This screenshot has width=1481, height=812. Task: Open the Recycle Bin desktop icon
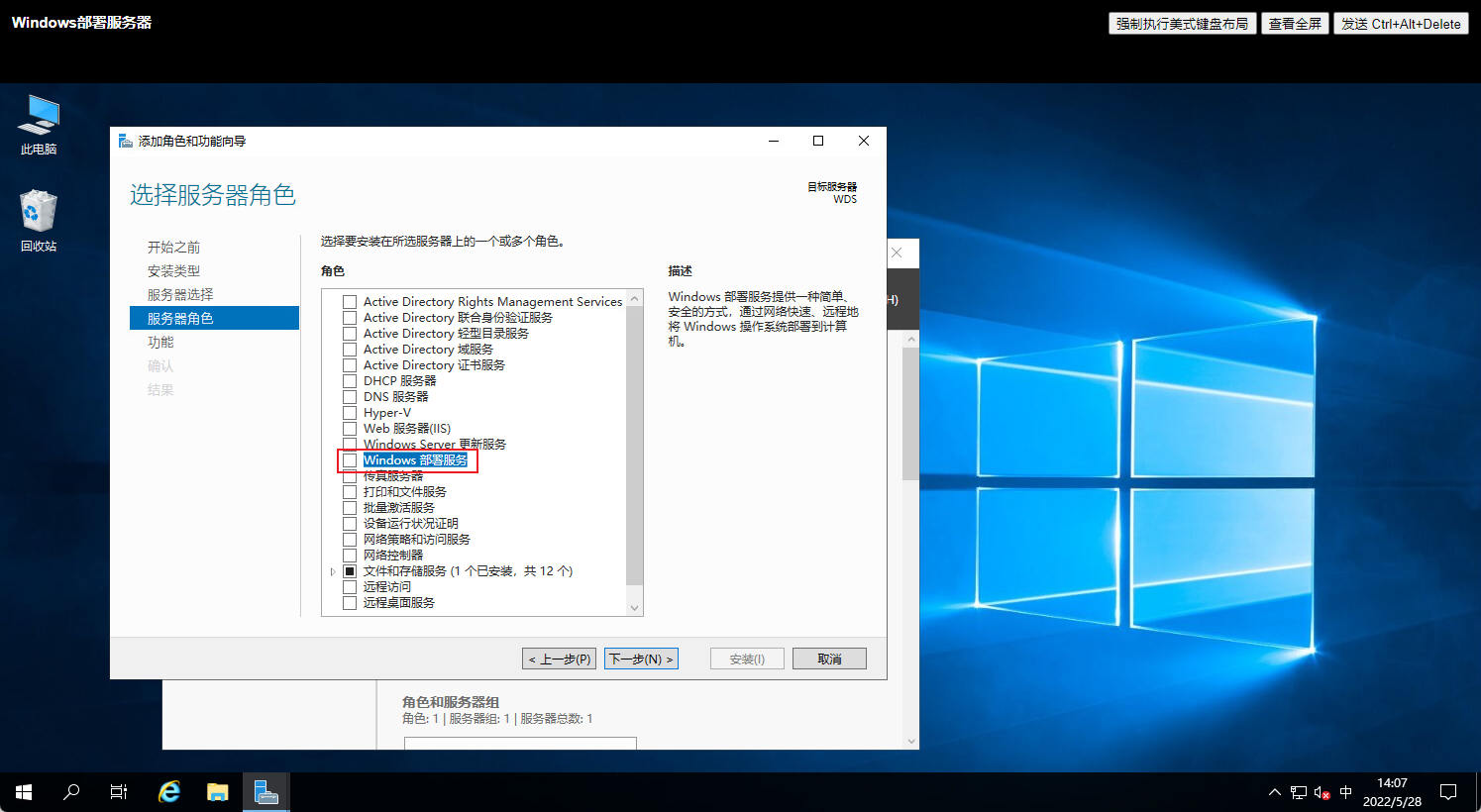39,221
